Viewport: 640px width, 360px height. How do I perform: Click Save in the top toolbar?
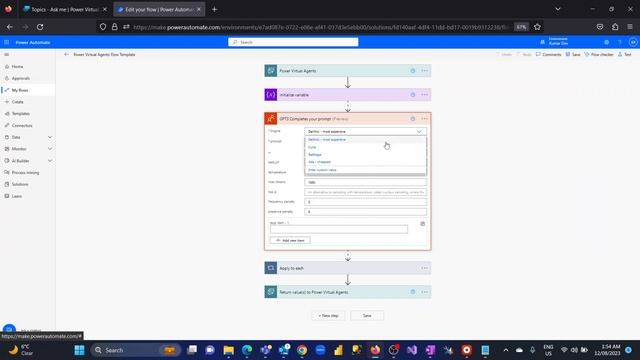[573, 54]
